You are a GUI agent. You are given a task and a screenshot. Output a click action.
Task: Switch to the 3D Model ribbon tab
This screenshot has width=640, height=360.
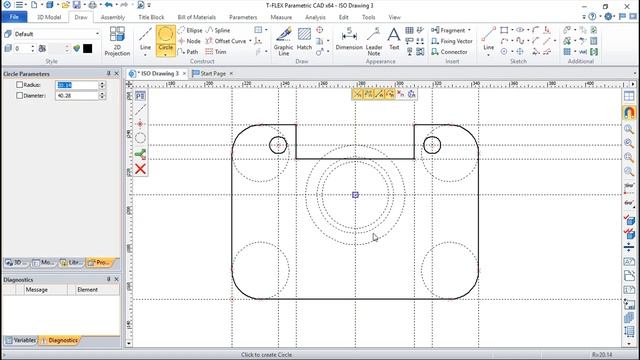point(49,17)
